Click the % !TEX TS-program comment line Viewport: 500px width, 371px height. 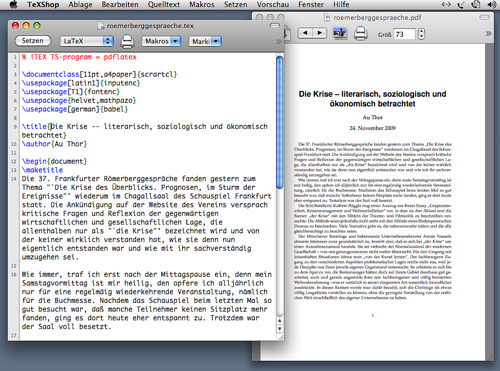79,57
